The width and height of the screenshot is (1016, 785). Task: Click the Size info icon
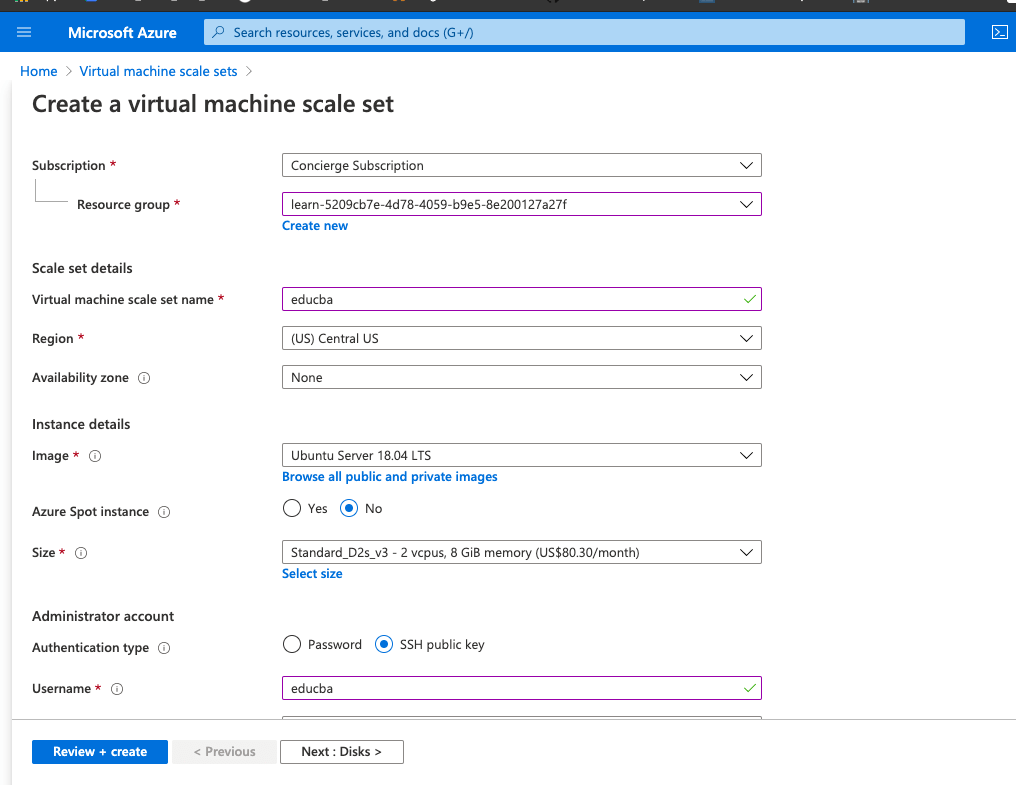82,553
